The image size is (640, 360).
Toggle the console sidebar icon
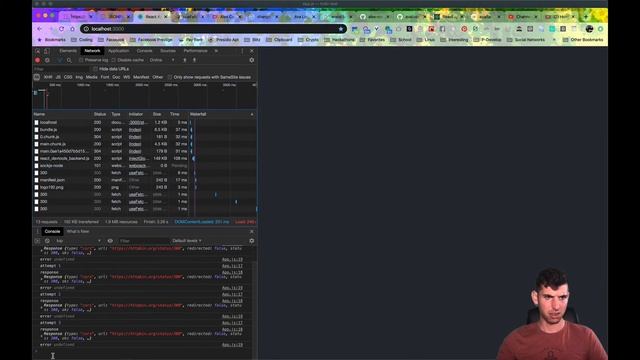(x=38, y=241)
